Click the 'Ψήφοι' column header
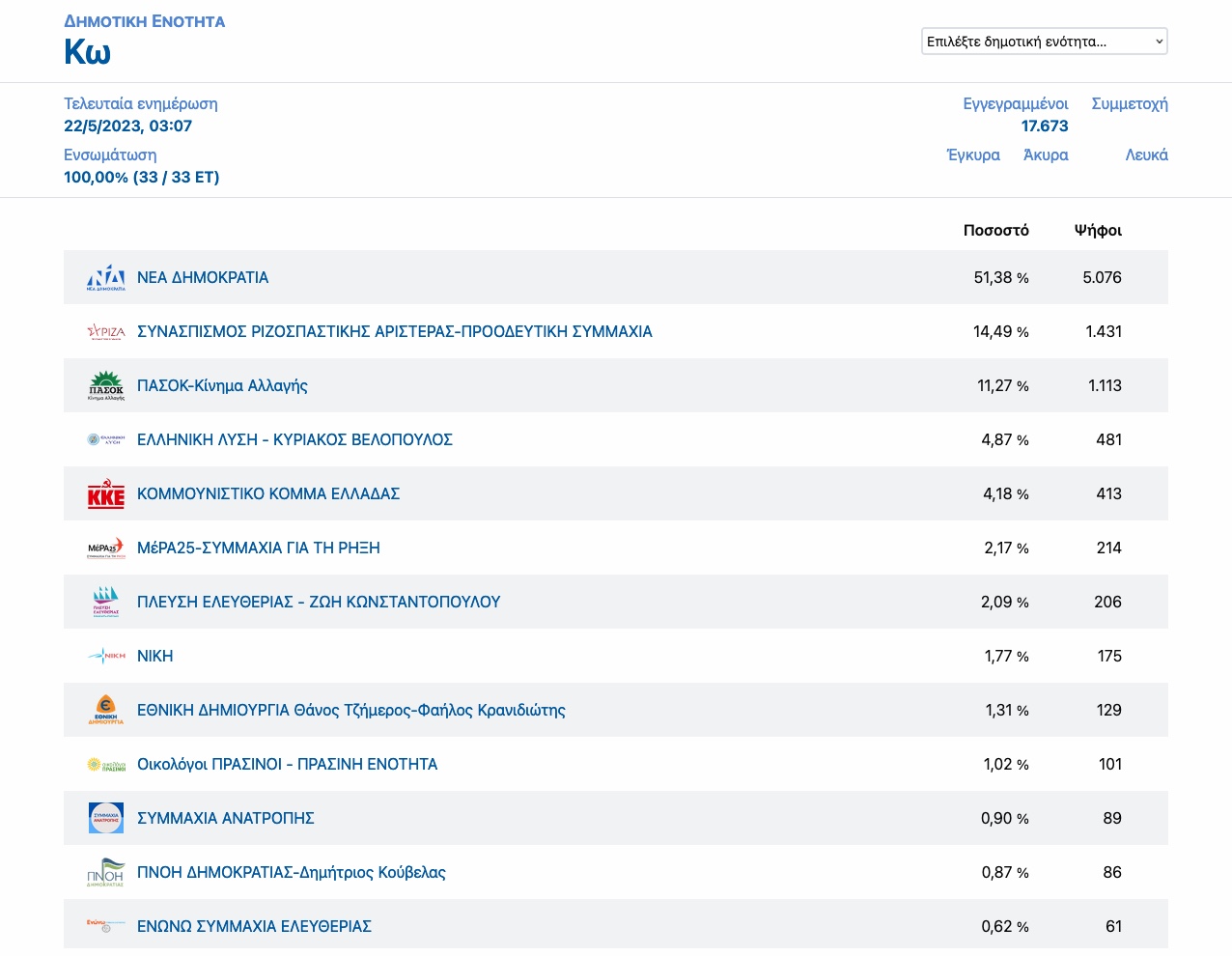The image size is (1232, 956). [1099, 230]
